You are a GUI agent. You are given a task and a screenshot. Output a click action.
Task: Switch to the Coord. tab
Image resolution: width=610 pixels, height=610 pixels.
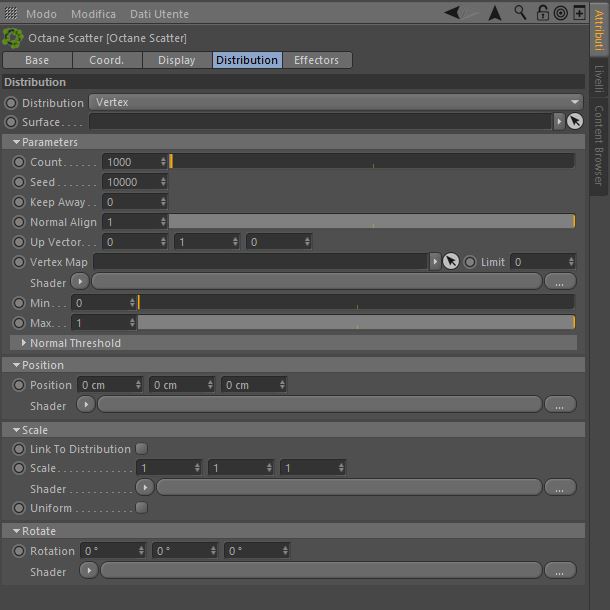point(107,60)
